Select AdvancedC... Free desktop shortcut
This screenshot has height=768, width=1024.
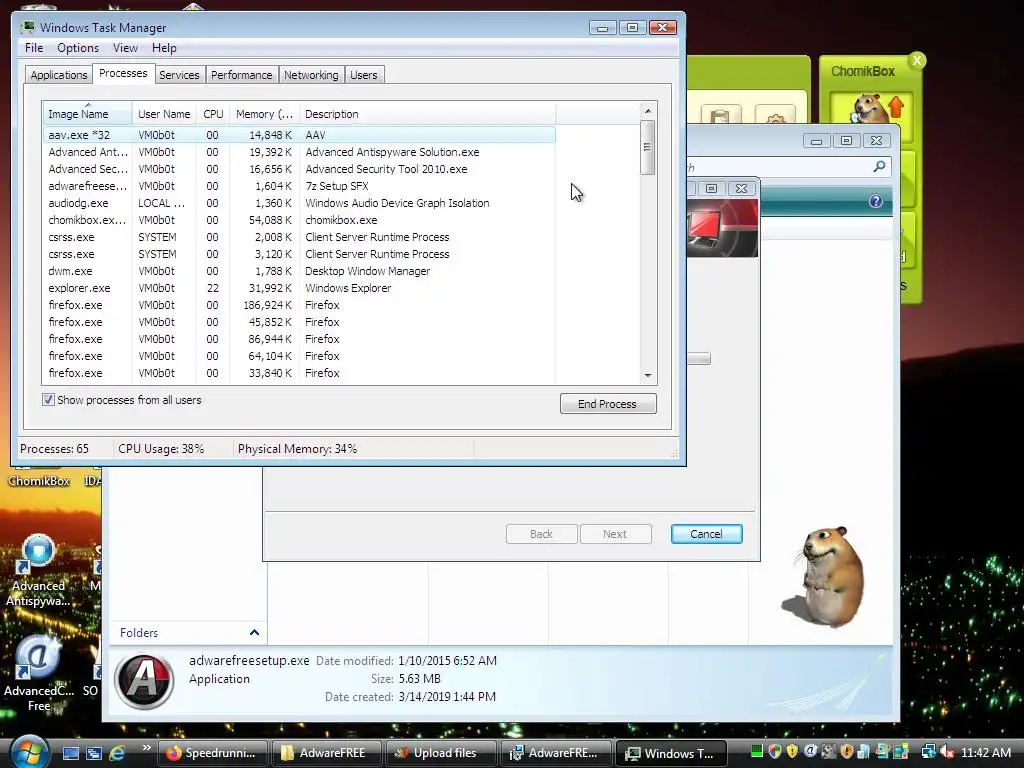click(38, 673)
